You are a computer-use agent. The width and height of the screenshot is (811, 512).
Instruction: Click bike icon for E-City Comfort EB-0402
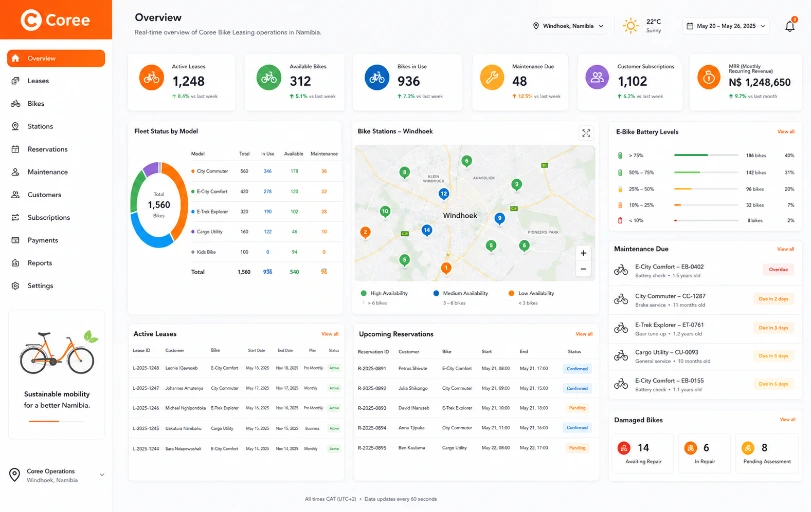[x=621, y=270]
